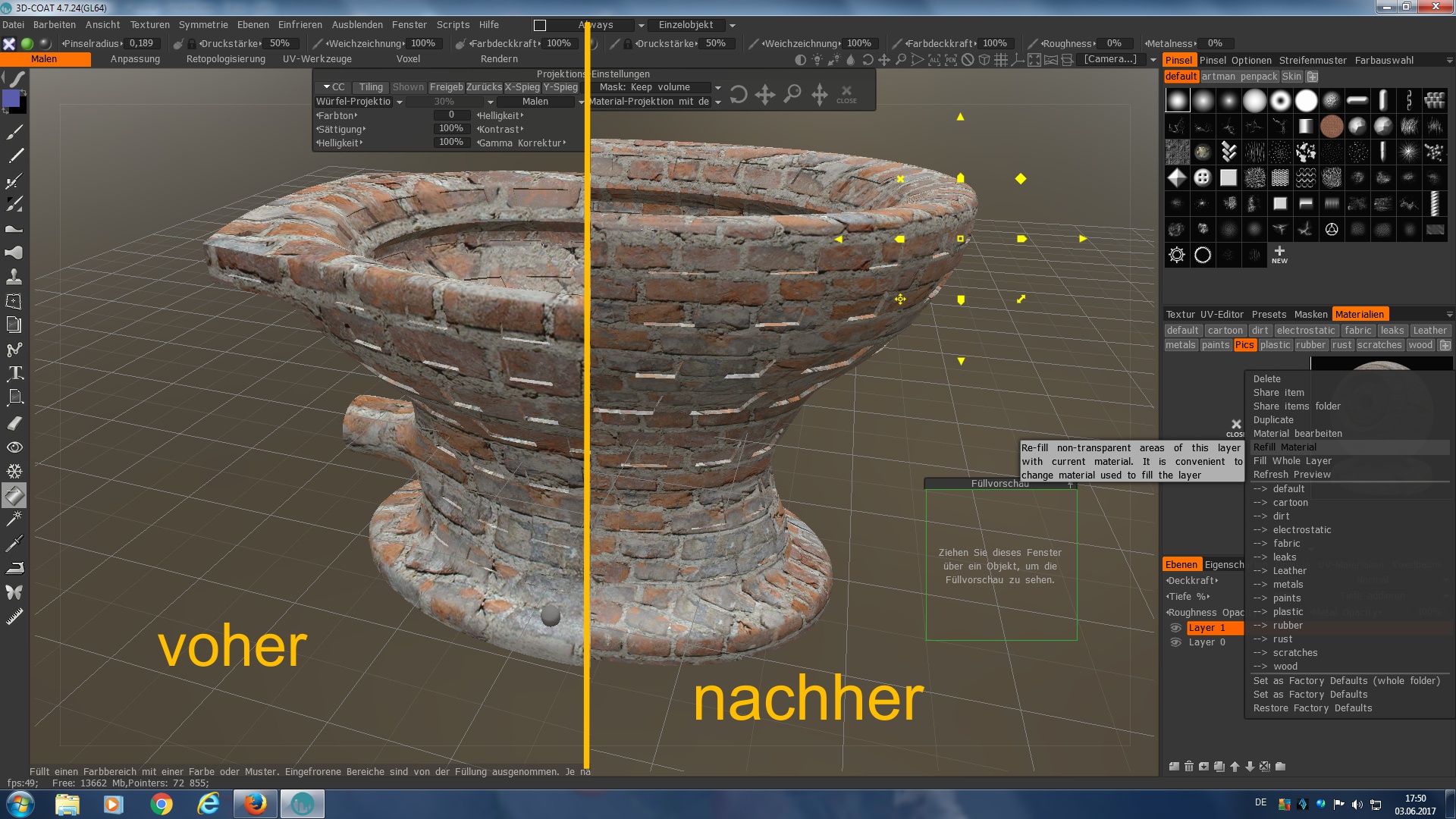Click the X-Spieg button
The image size is (1456, 819).
(522, 87)
